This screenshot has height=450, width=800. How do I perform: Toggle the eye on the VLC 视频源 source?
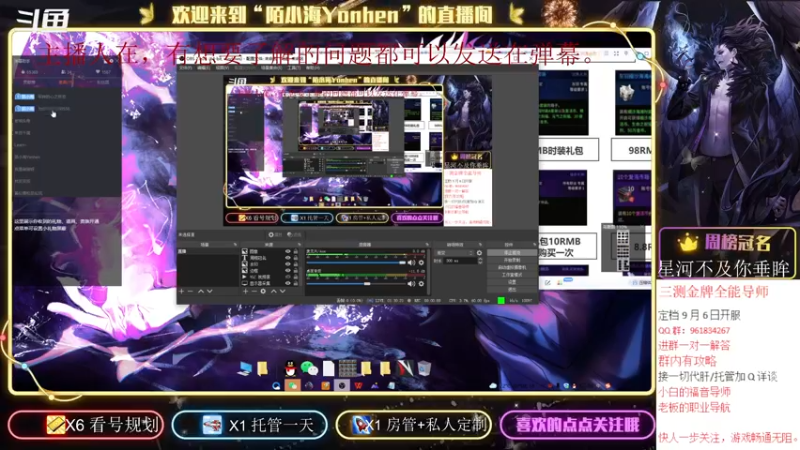[x=288, y=277]
